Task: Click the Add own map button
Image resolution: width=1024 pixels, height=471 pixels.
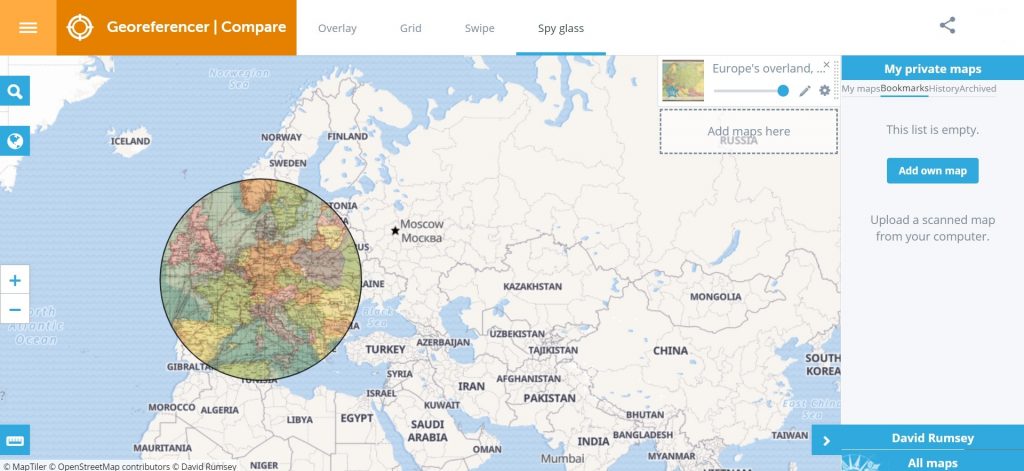Action: pos(933,171)
